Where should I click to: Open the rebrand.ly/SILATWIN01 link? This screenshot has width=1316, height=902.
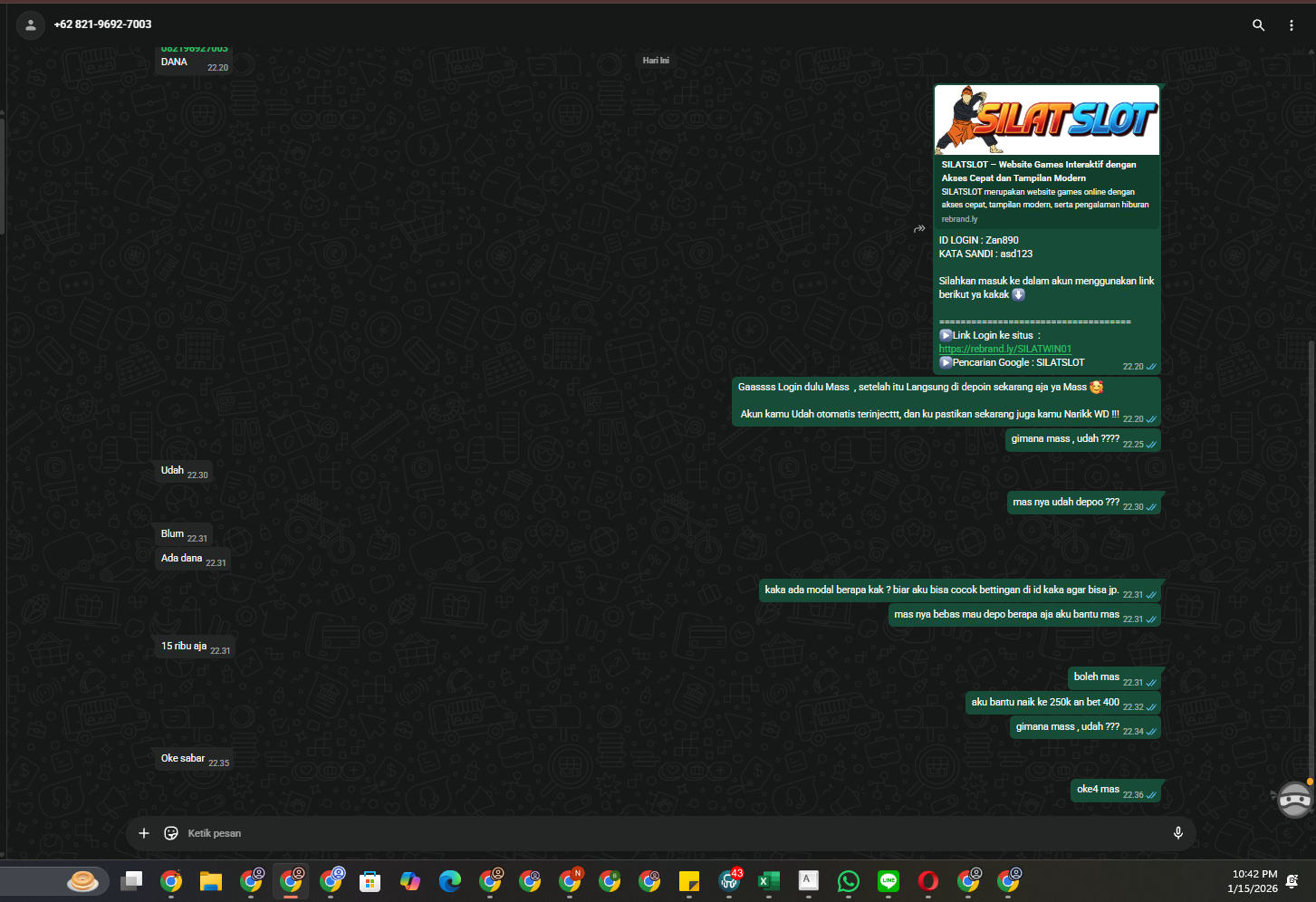tap(1005, 349)
